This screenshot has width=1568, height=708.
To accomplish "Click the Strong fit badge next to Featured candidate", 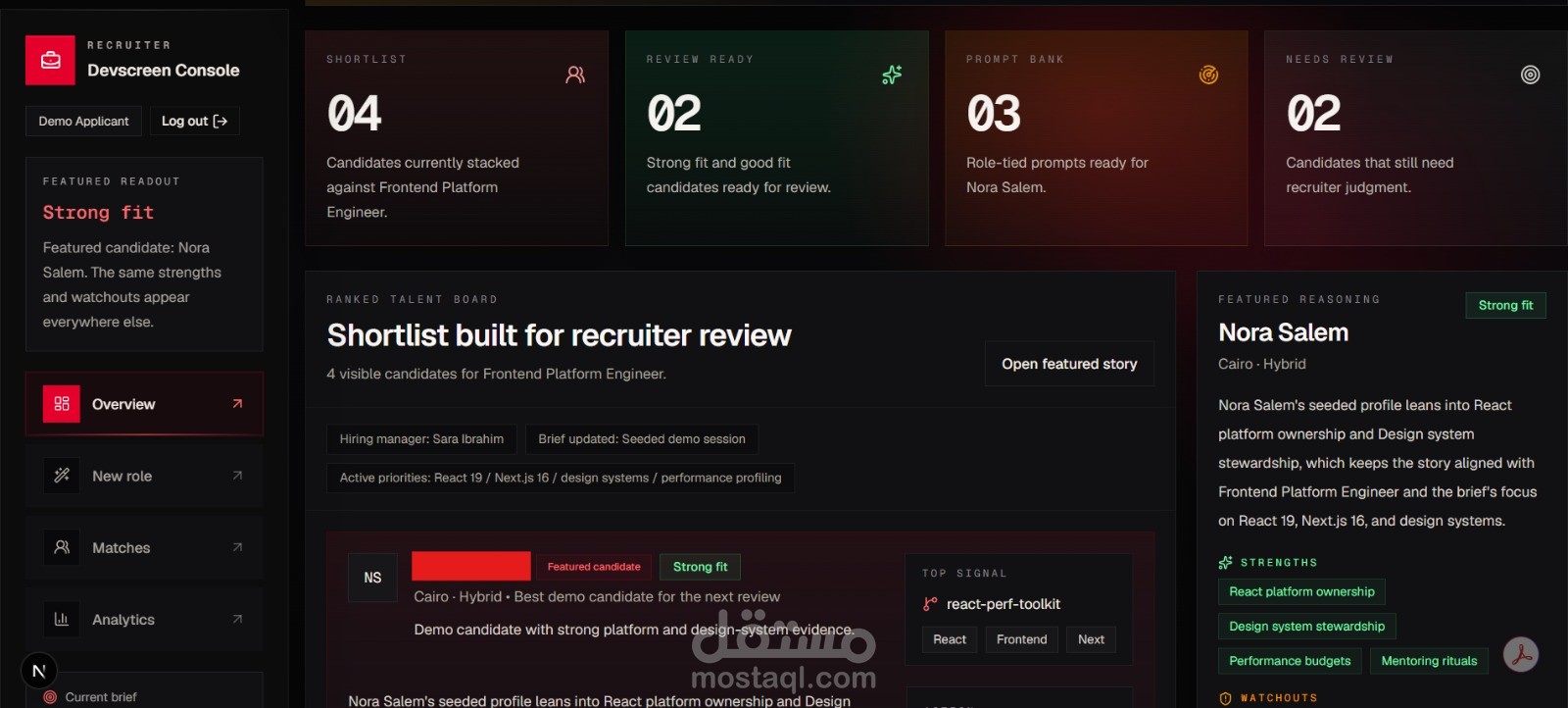I will tap(700, 567).
